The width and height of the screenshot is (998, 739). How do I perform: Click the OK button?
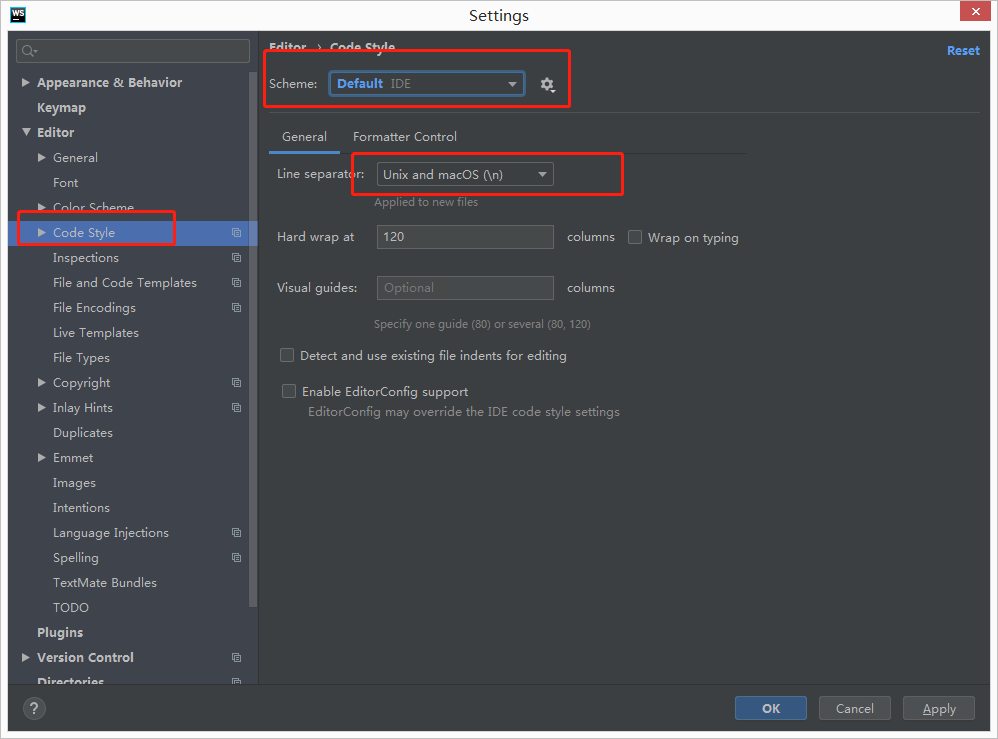tap(771, 708)
